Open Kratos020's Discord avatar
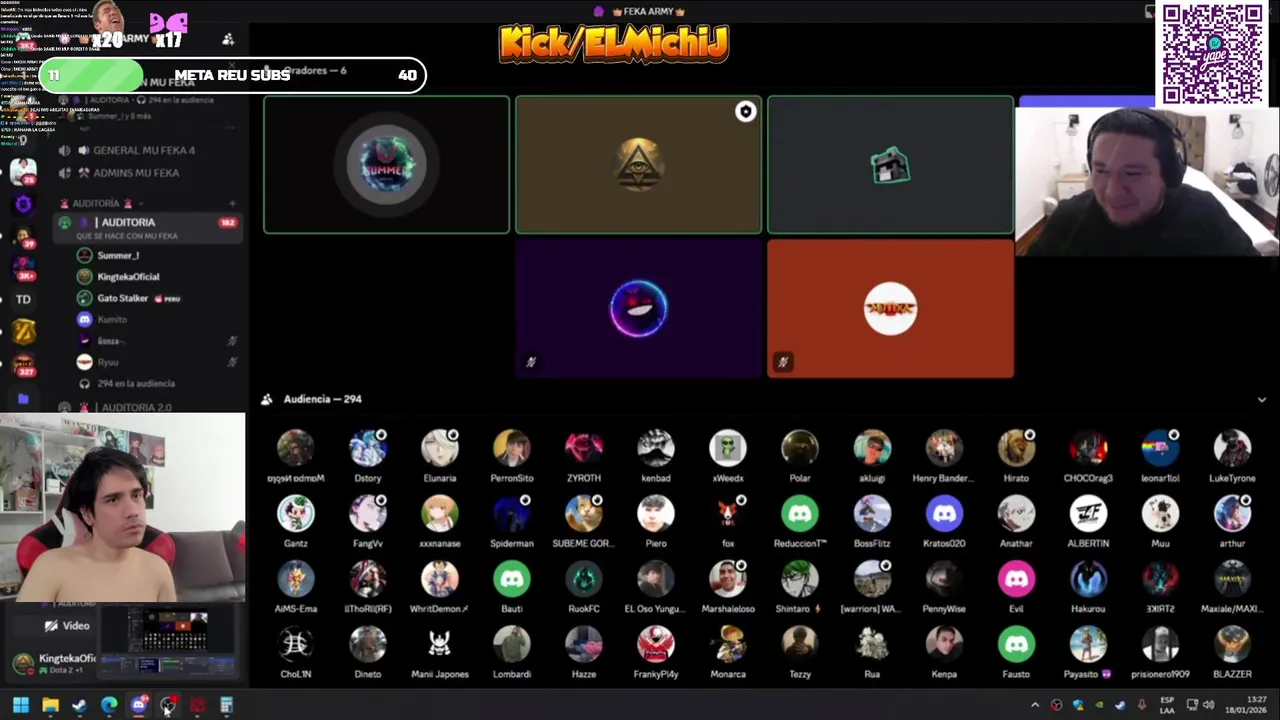Viewport: 1280px width, 720px height. coord(944,513)
